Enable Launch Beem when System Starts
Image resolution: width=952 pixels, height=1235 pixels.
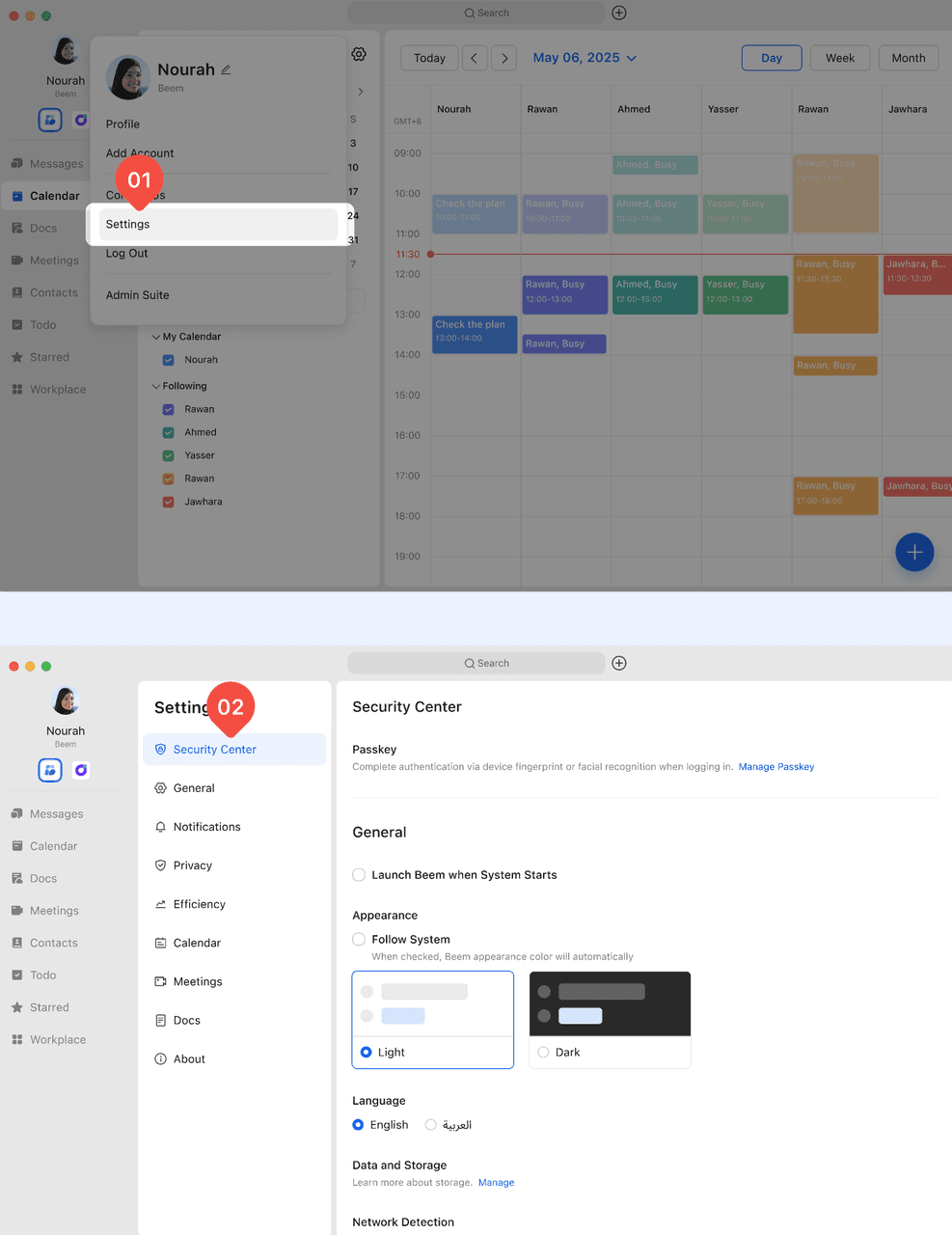[359, 875]
